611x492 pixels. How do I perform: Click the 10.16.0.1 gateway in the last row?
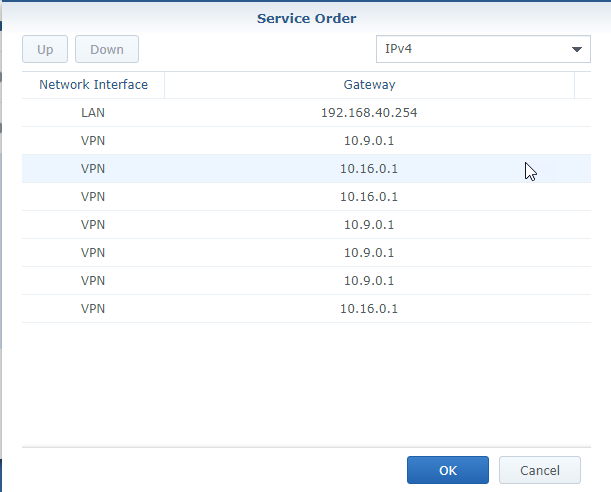coord(369,309)
